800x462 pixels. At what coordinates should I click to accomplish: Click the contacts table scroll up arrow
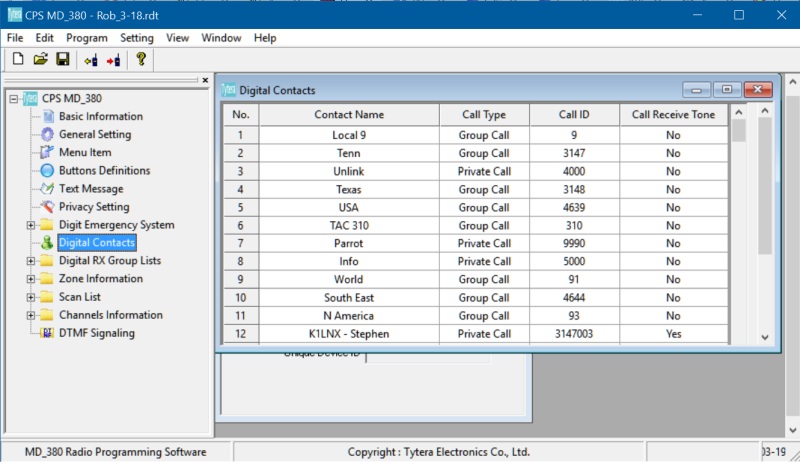coord(738,112)
